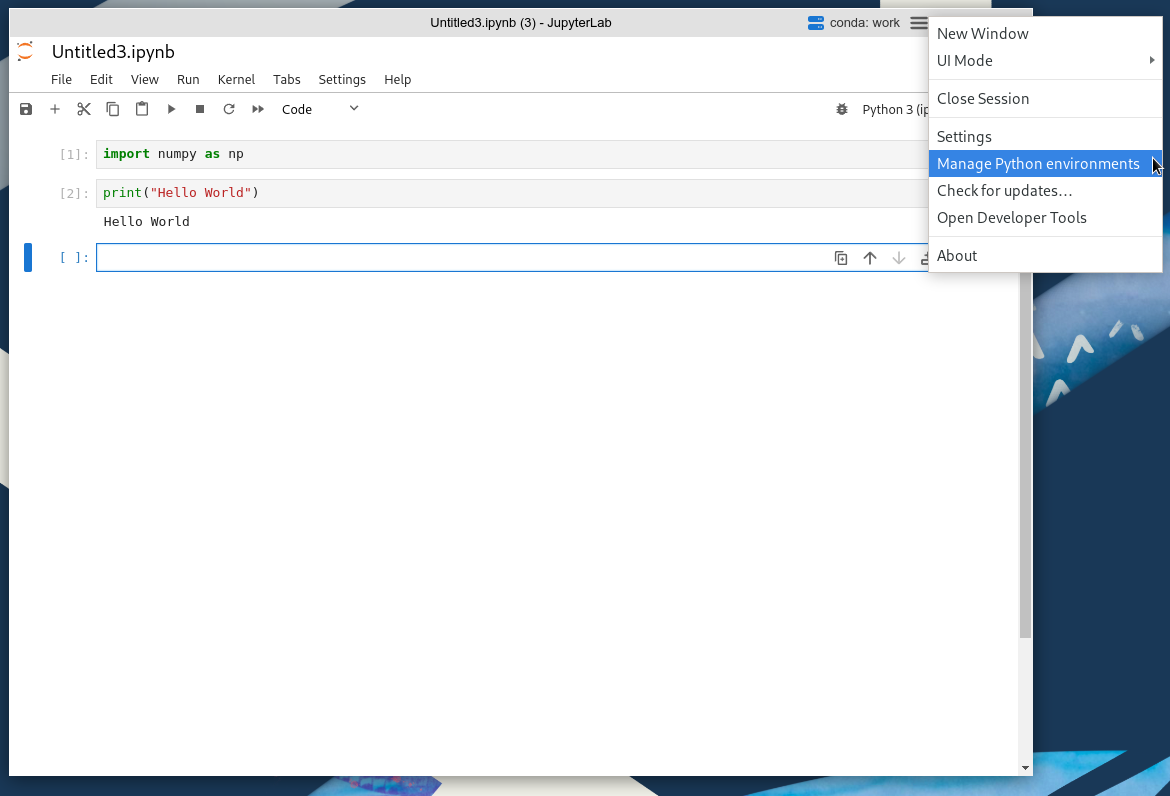1170x796 pixels.
Task: Expand the UI Mode submenu
Action: point(1045,60)
